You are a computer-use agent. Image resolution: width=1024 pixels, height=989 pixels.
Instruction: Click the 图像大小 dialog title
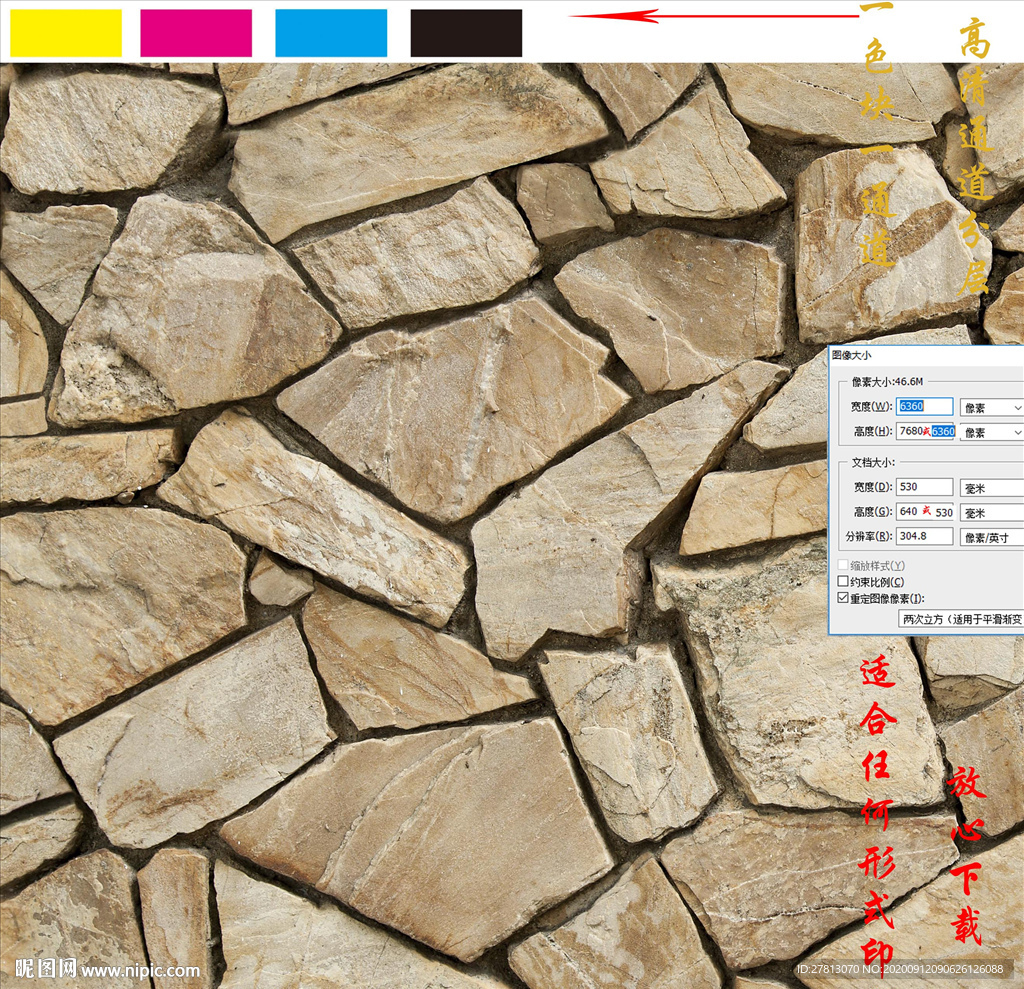[x=851, y=355]
